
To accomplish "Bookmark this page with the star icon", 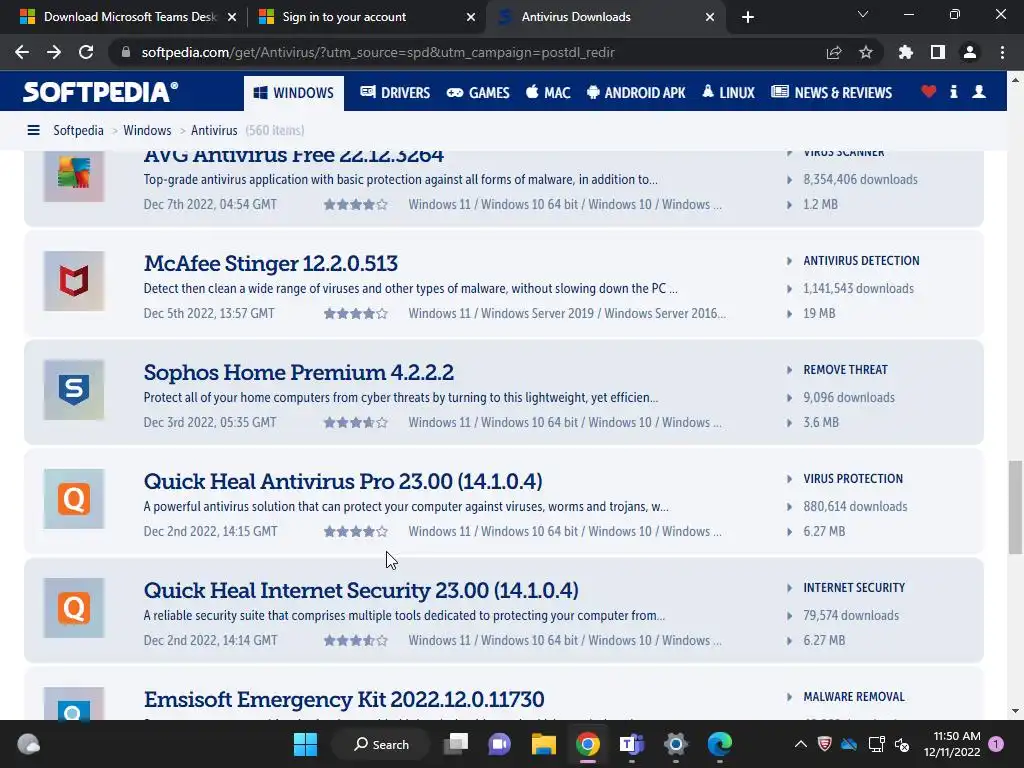I will coord(866,52).
